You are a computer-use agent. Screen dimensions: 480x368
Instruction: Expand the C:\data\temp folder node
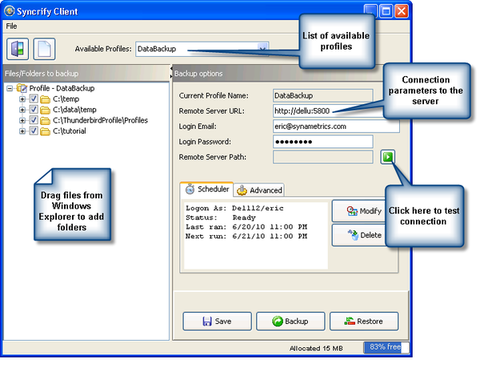point(22,110)
